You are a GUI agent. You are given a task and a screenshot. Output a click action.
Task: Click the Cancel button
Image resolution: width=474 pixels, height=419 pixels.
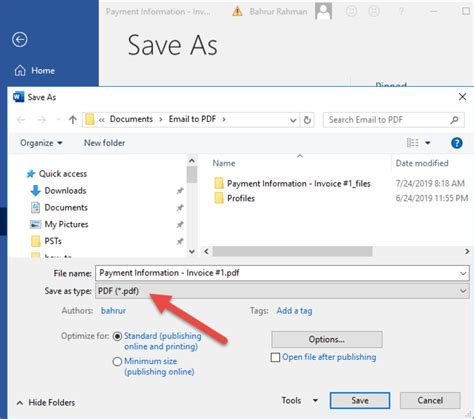430,400
